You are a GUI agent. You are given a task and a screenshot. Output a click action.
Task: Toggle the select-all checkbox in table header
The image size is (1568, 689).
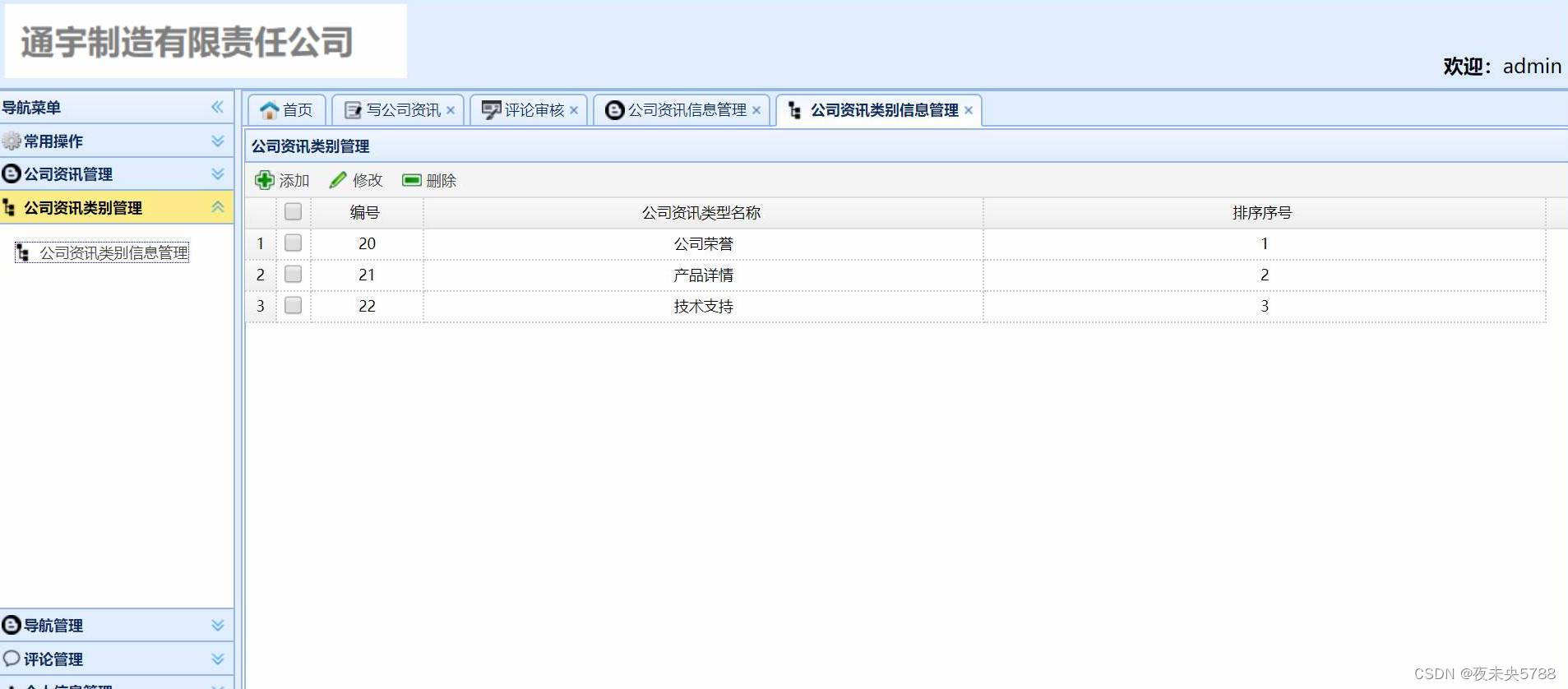point(293,212)
